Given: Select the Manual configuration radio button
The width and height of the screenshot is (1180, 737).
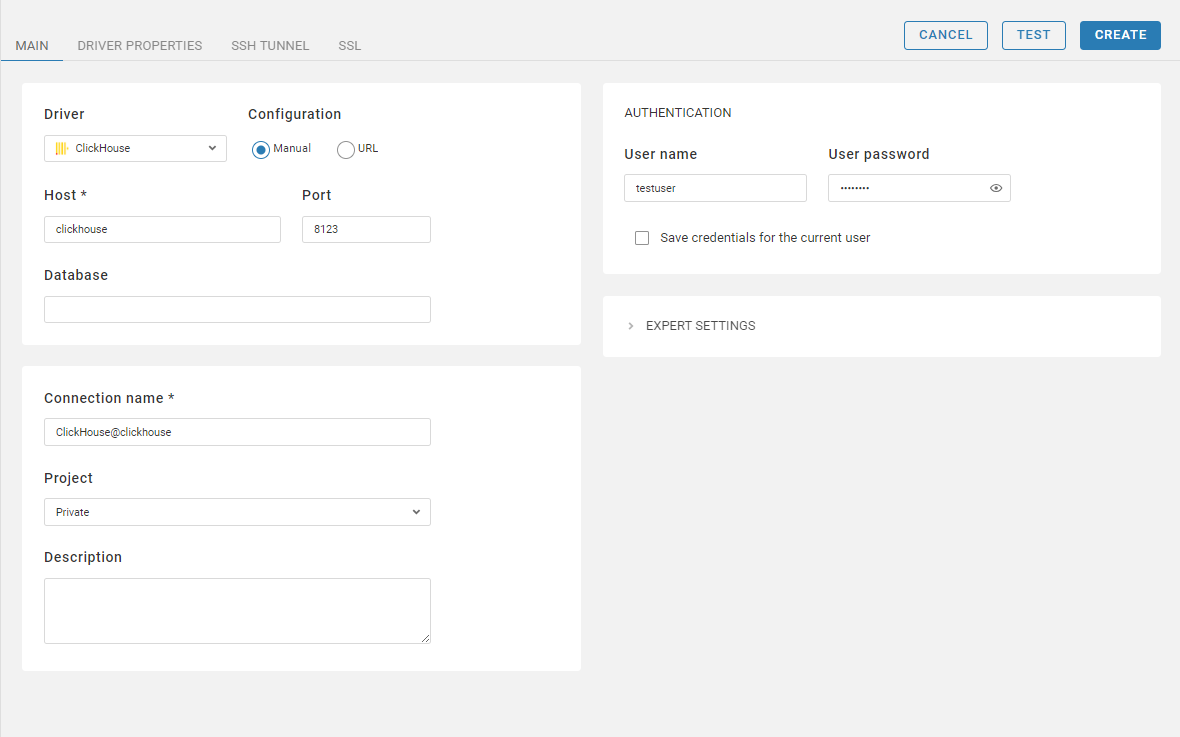Looking at the screenshot, I should pos(261,149).
